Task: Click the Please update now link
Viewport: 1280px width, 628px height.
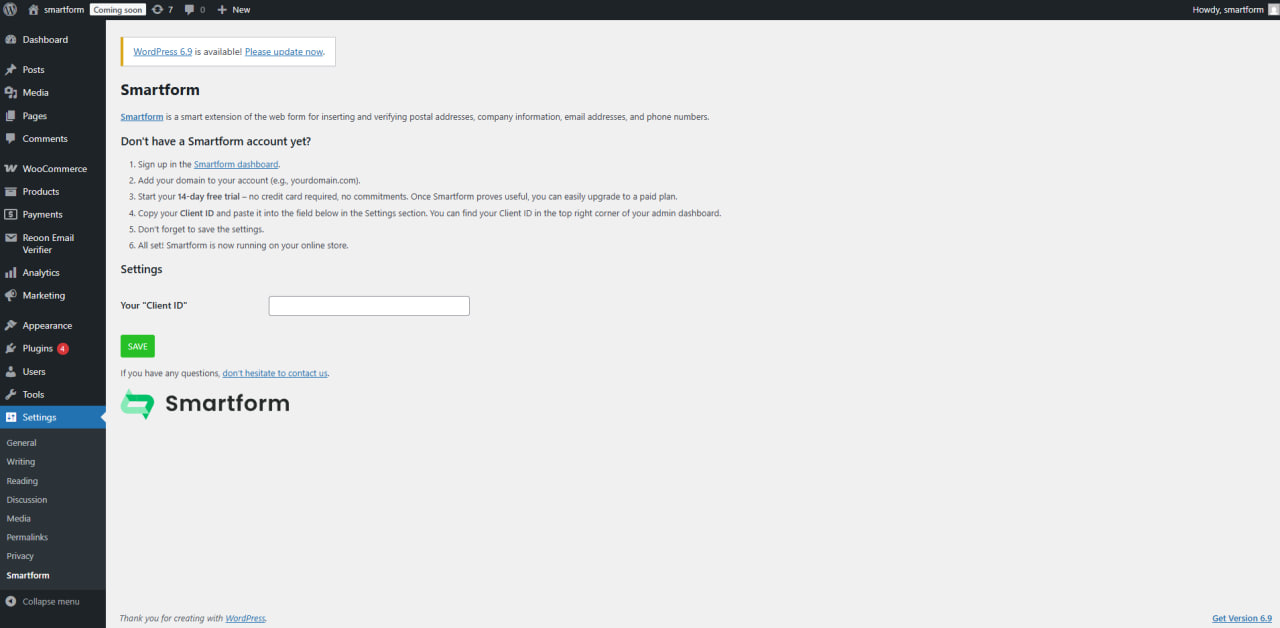Action: point(284,52)
